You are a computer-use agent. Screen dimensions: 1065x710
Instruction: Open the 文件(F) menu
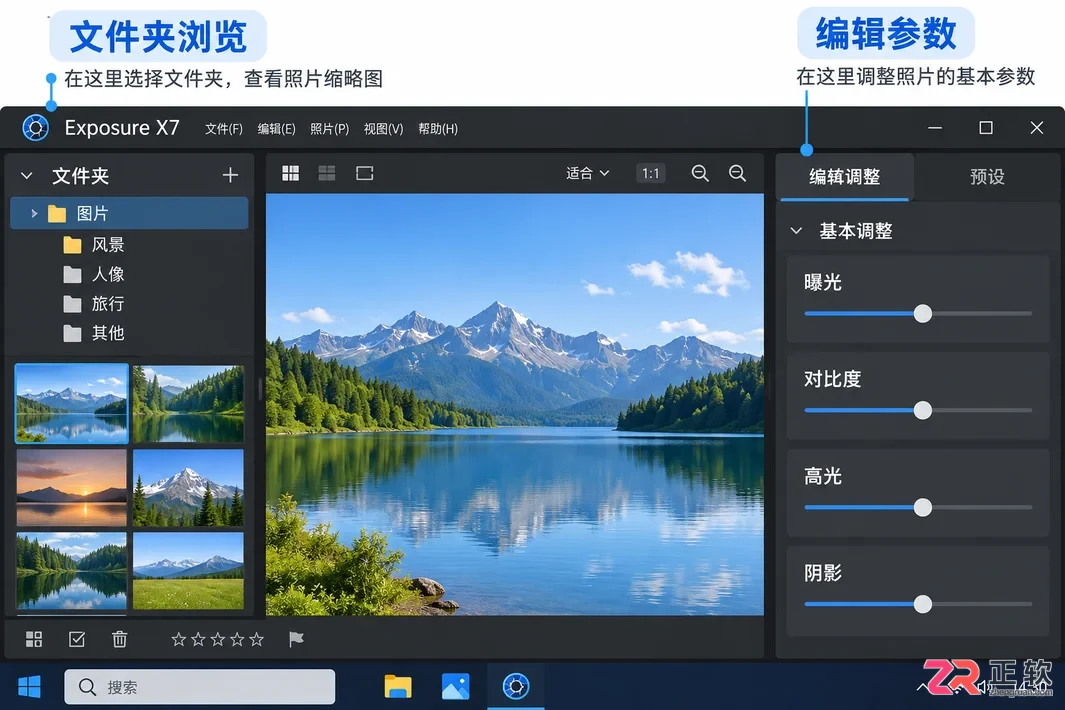click(x=224, y=128)
